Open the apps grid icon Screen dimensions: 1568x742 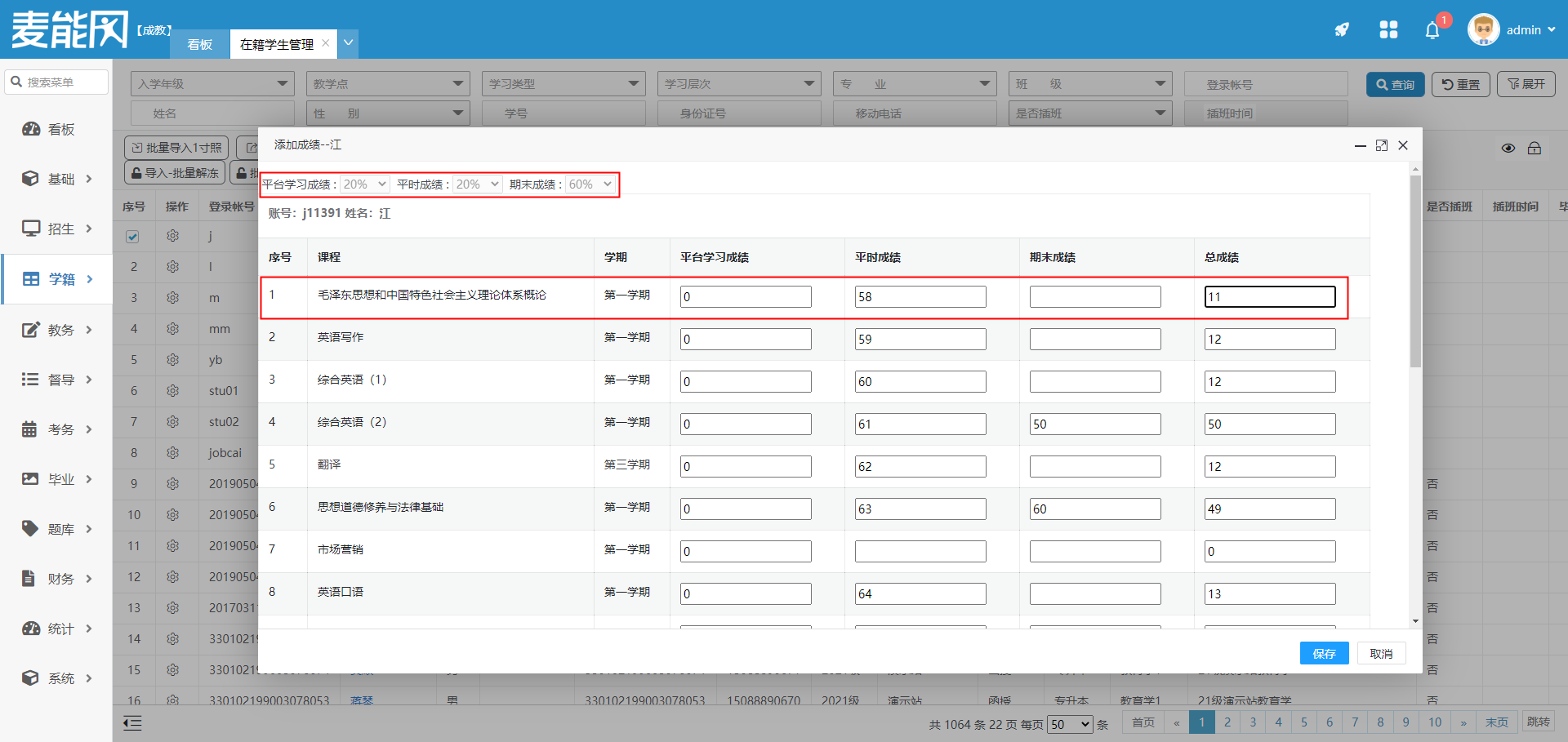click(1388, 30)
